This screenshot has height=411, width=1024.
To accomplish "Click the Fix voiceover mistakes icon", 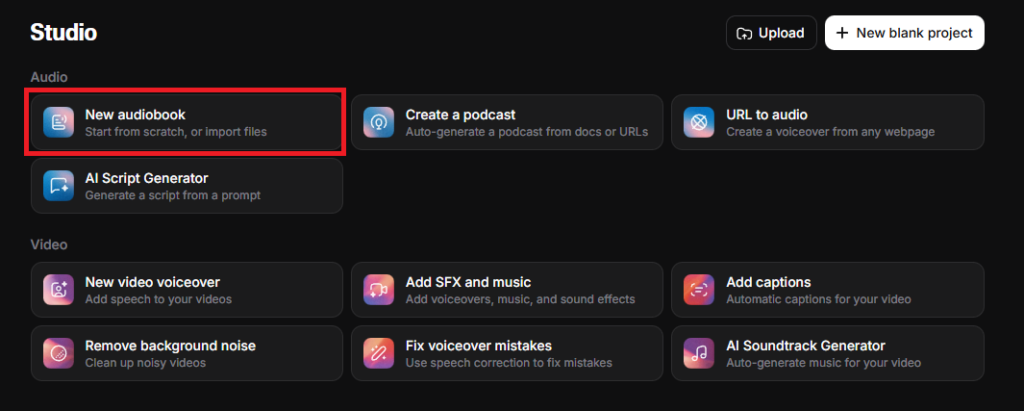I will pyautogui.click(x=379, y=353).
